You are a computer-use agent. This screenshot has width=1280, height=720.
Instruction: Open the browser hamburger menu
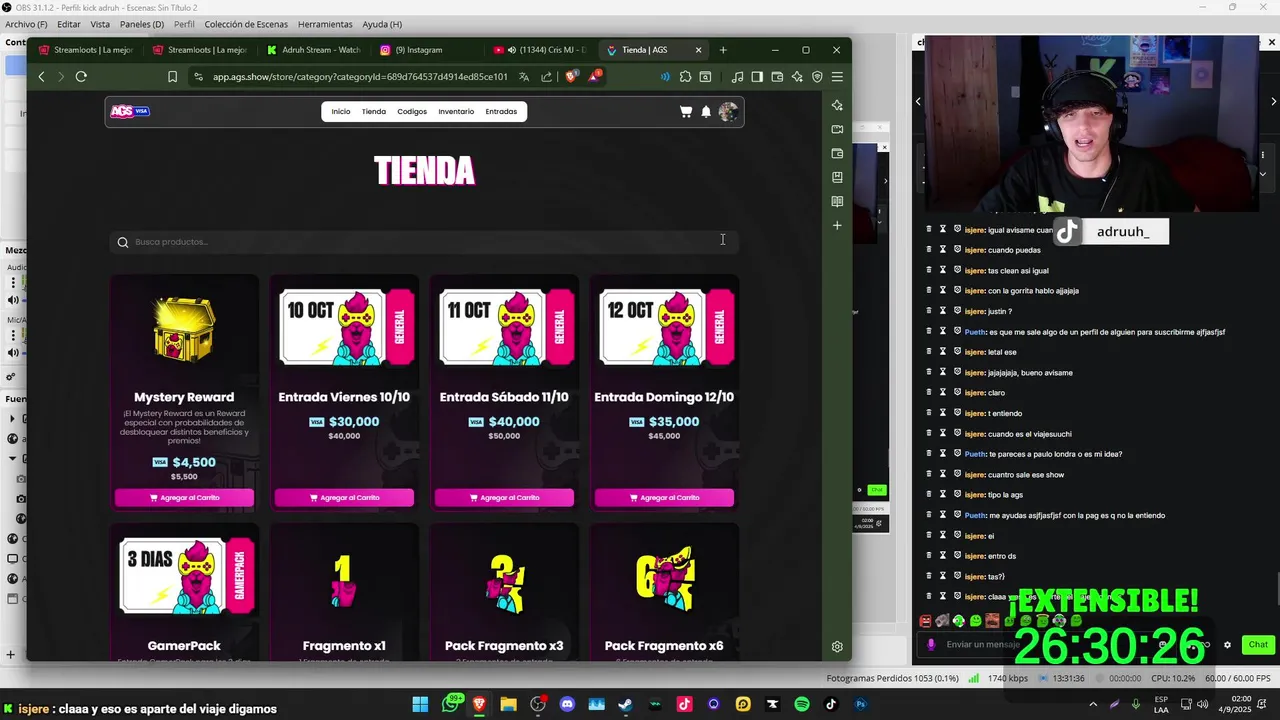[x=837, y=77]
